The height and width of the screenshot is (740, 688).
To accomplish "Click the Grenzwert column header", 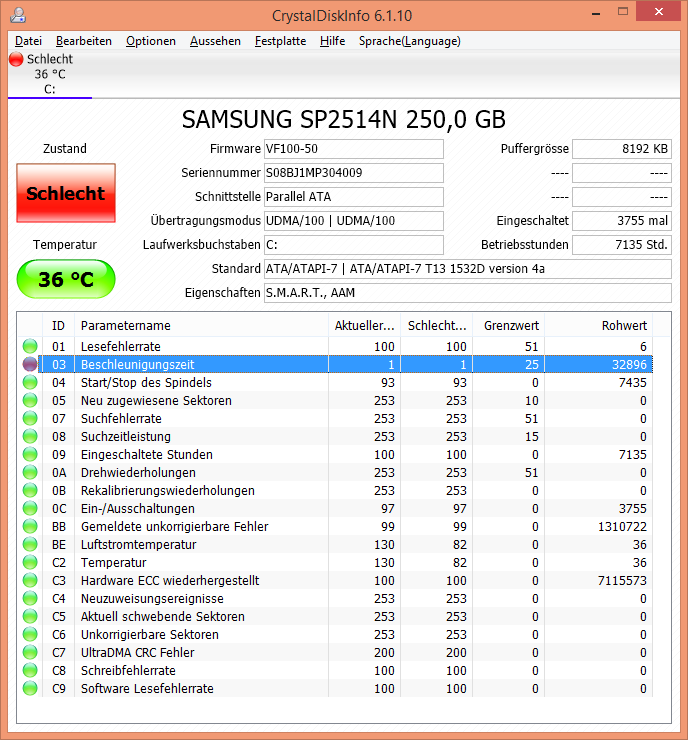I will (x=509, y=326).
